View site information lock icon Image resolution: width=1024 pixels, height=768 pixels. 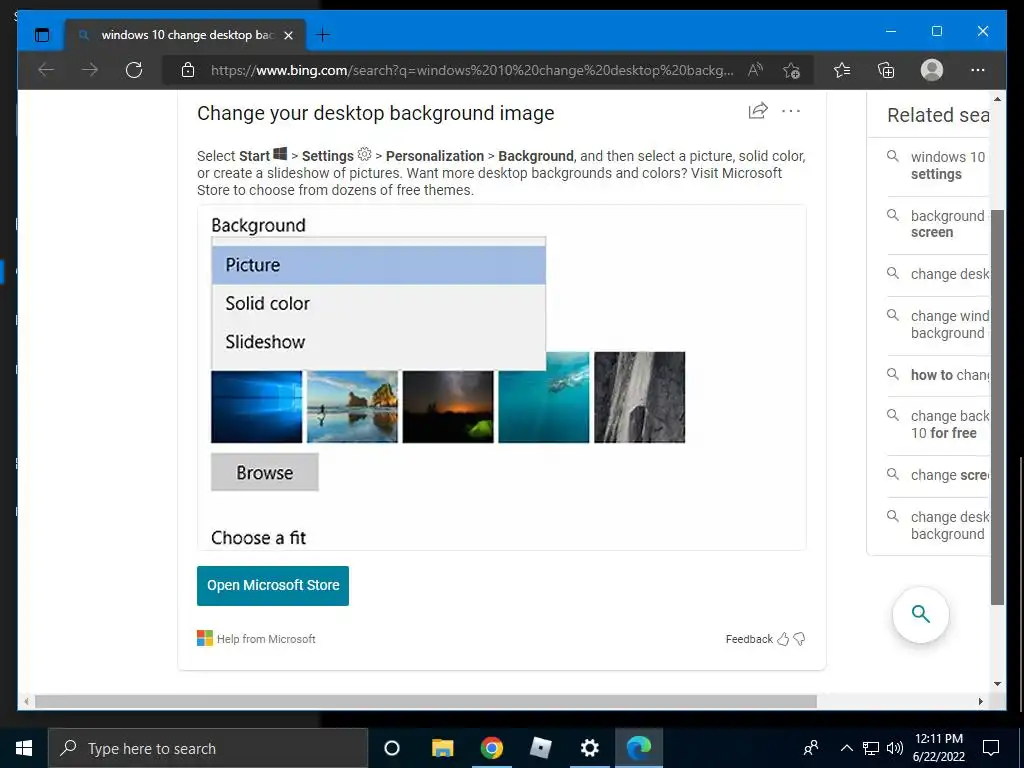click(x=188, y=70)
